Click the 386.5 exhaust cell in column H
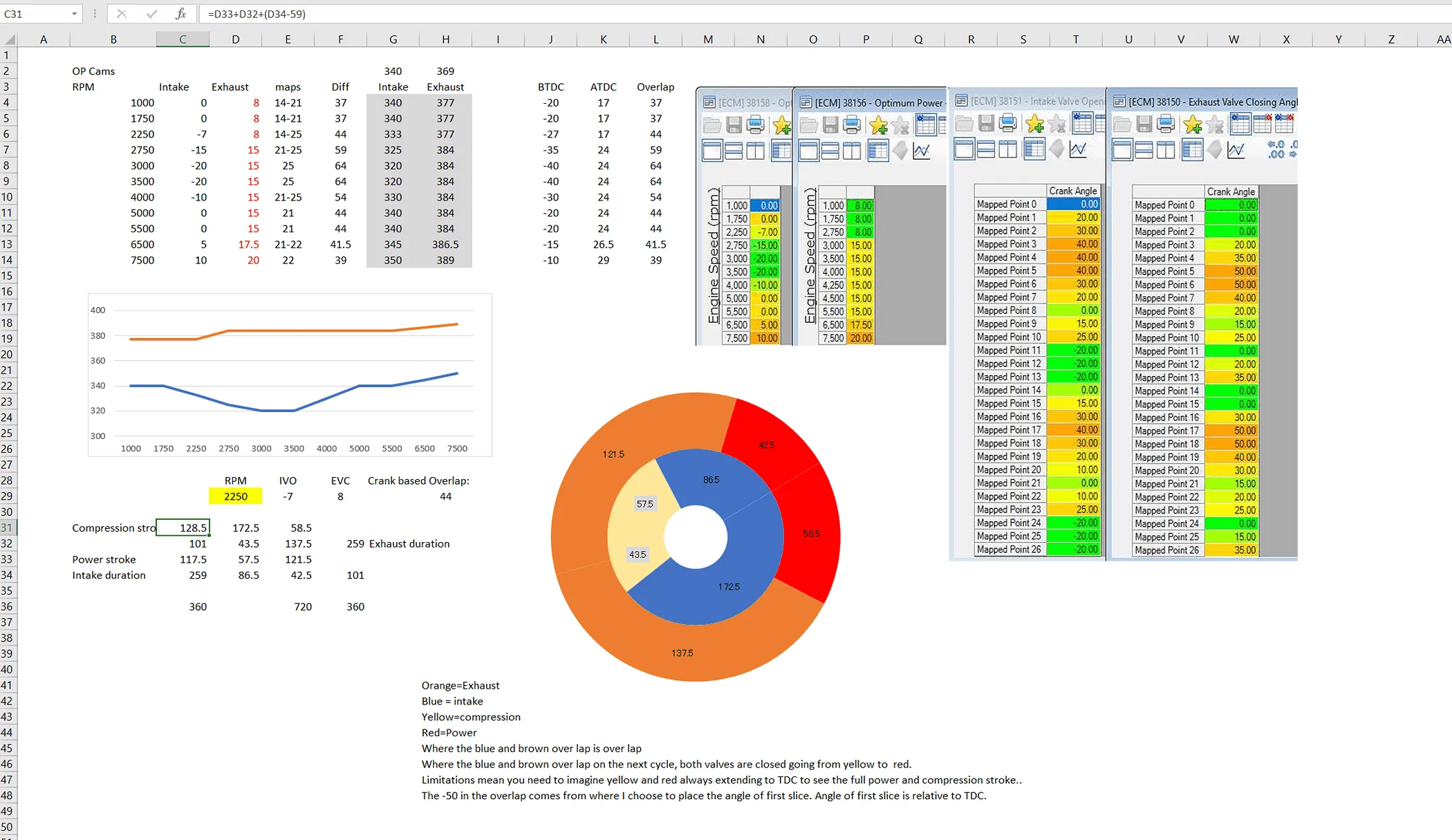1452x840 pixels. click(x=445, y=245)
